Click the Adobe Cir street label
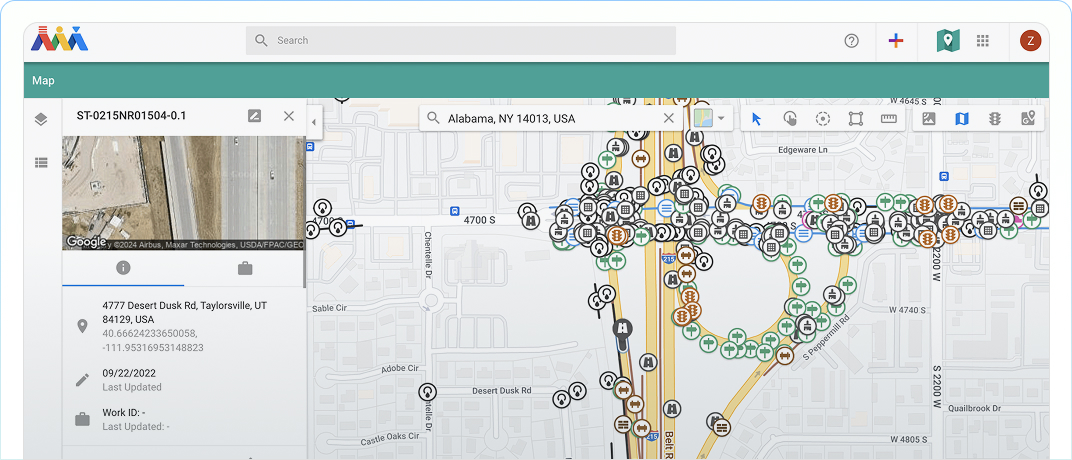1072x460 pixels. click(399, 368)
